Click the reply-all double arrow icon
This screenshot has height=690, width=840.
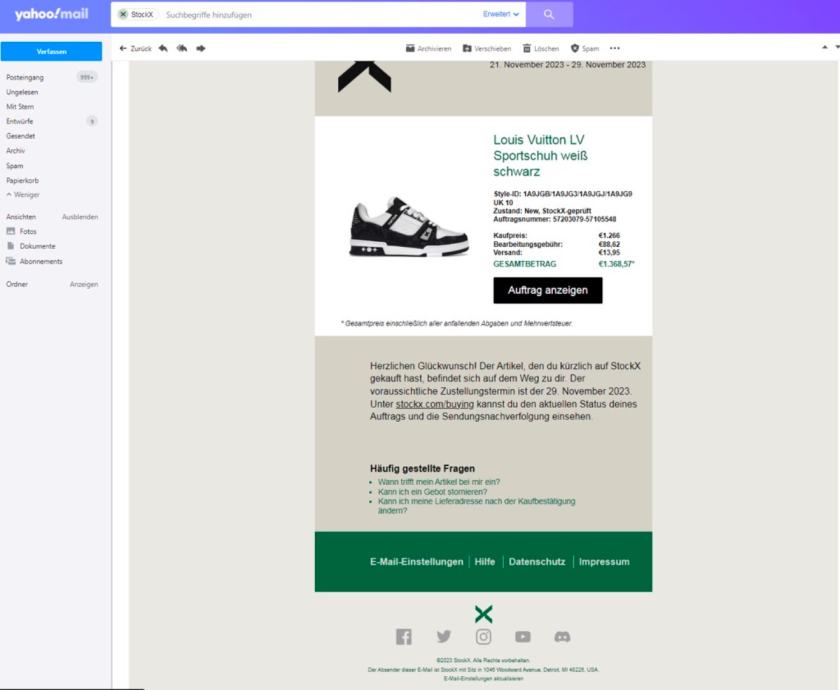pos(182,48)
